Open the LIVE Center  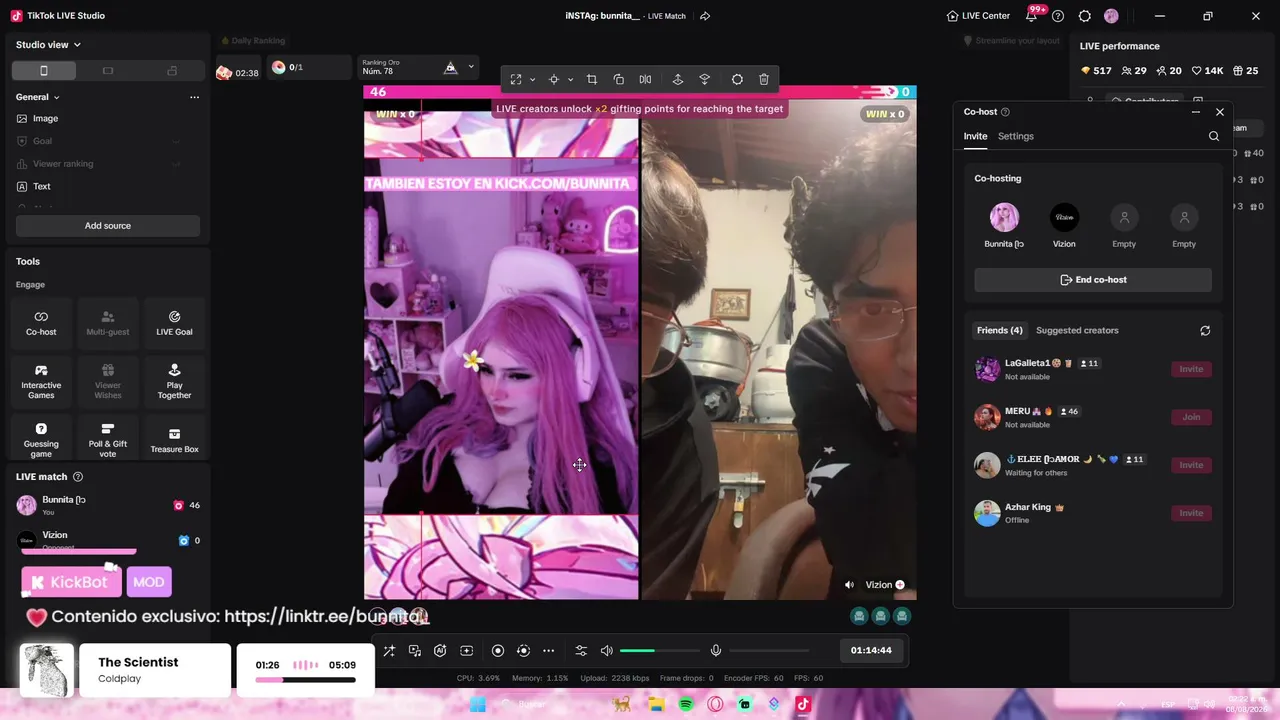coord(978,16)
